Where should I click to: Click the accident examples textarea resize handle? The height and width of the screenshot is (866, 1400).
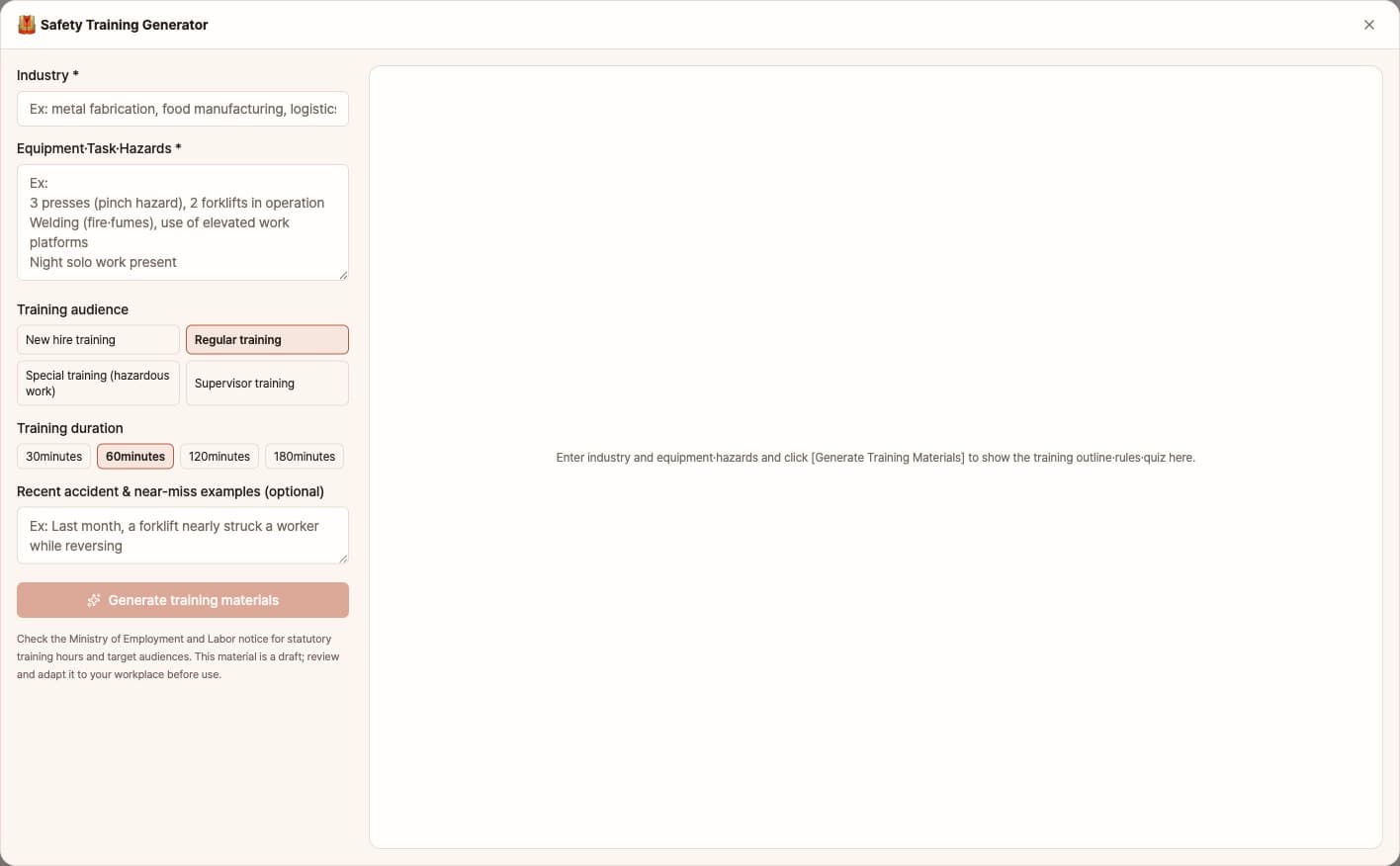(343, 559)
